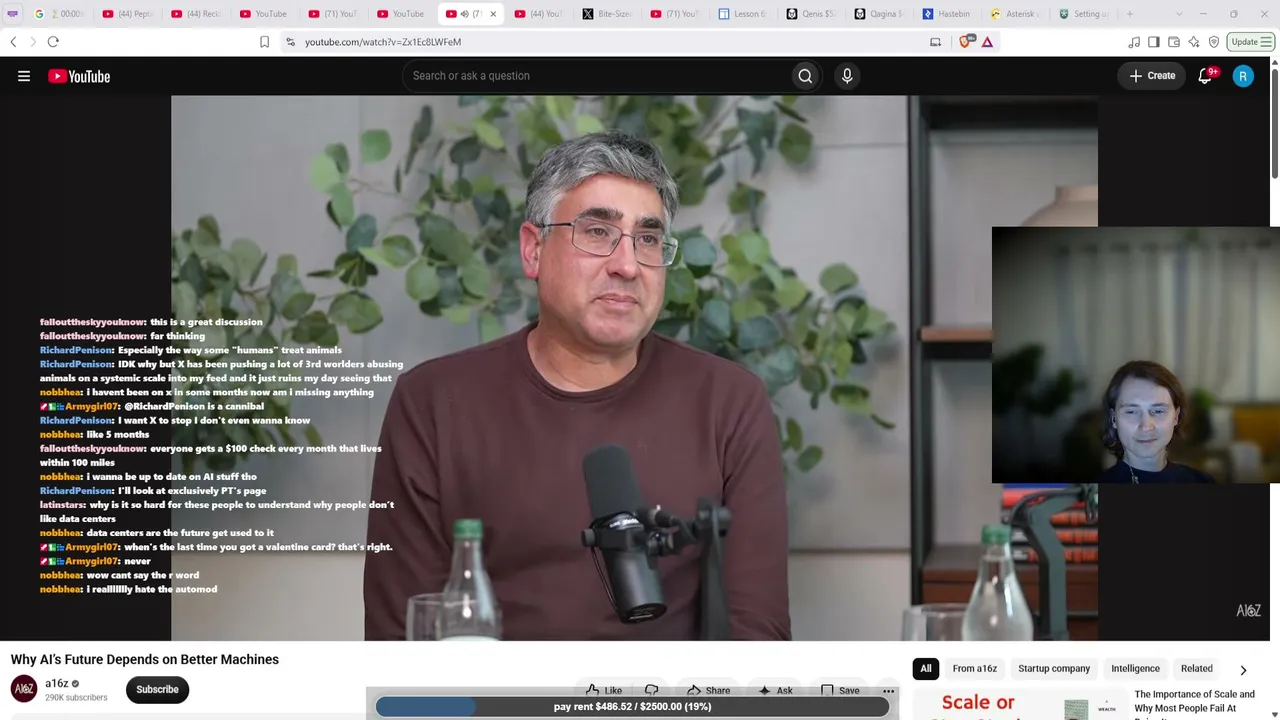Bookmark this page with the bookmark icon
Image resolution: width=1280 pixels, height=720 pixels.
coord(264,42)
